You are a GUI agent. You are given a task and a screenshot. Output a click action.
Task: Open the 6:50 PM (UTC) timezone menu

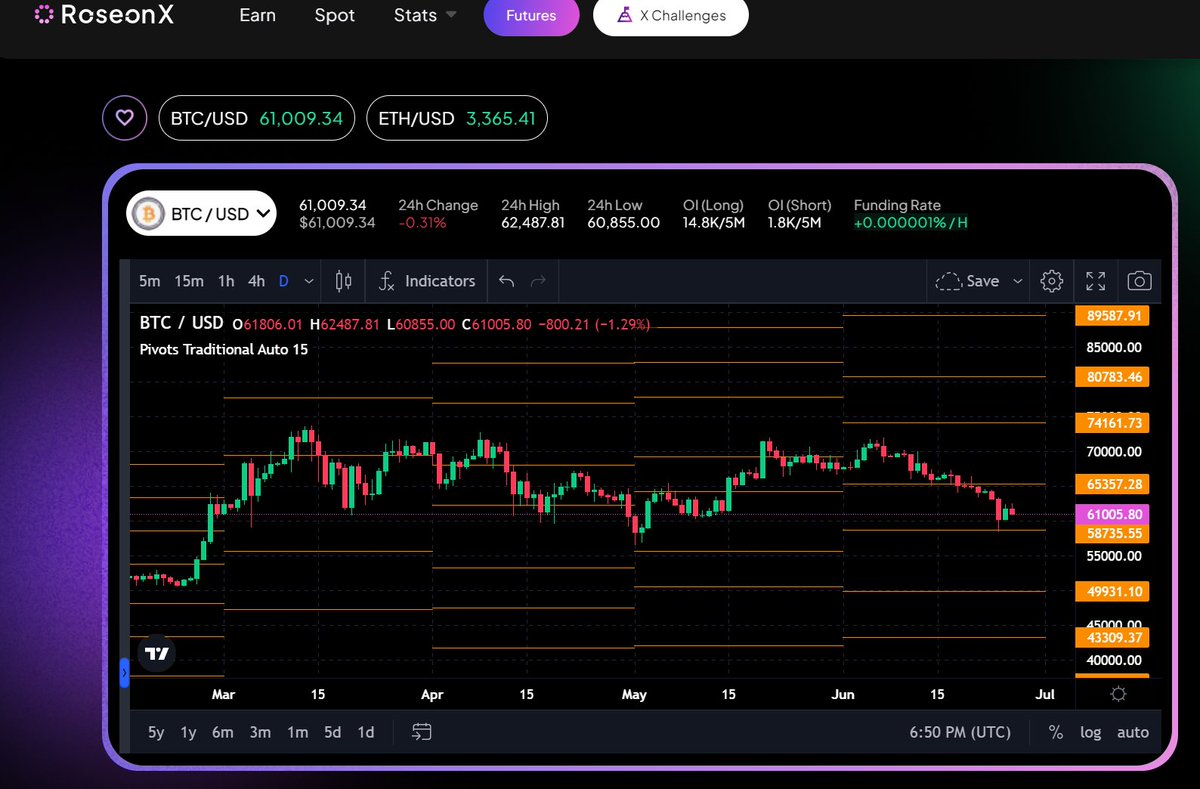tap(960, 732)
